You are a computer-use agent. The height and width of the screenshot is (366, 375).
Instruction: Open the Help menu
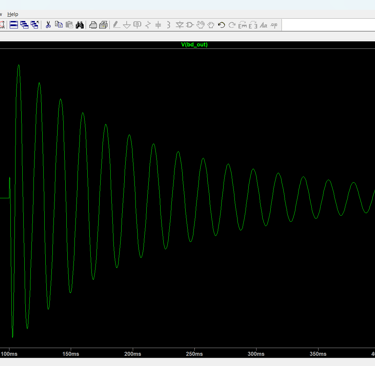13,14
